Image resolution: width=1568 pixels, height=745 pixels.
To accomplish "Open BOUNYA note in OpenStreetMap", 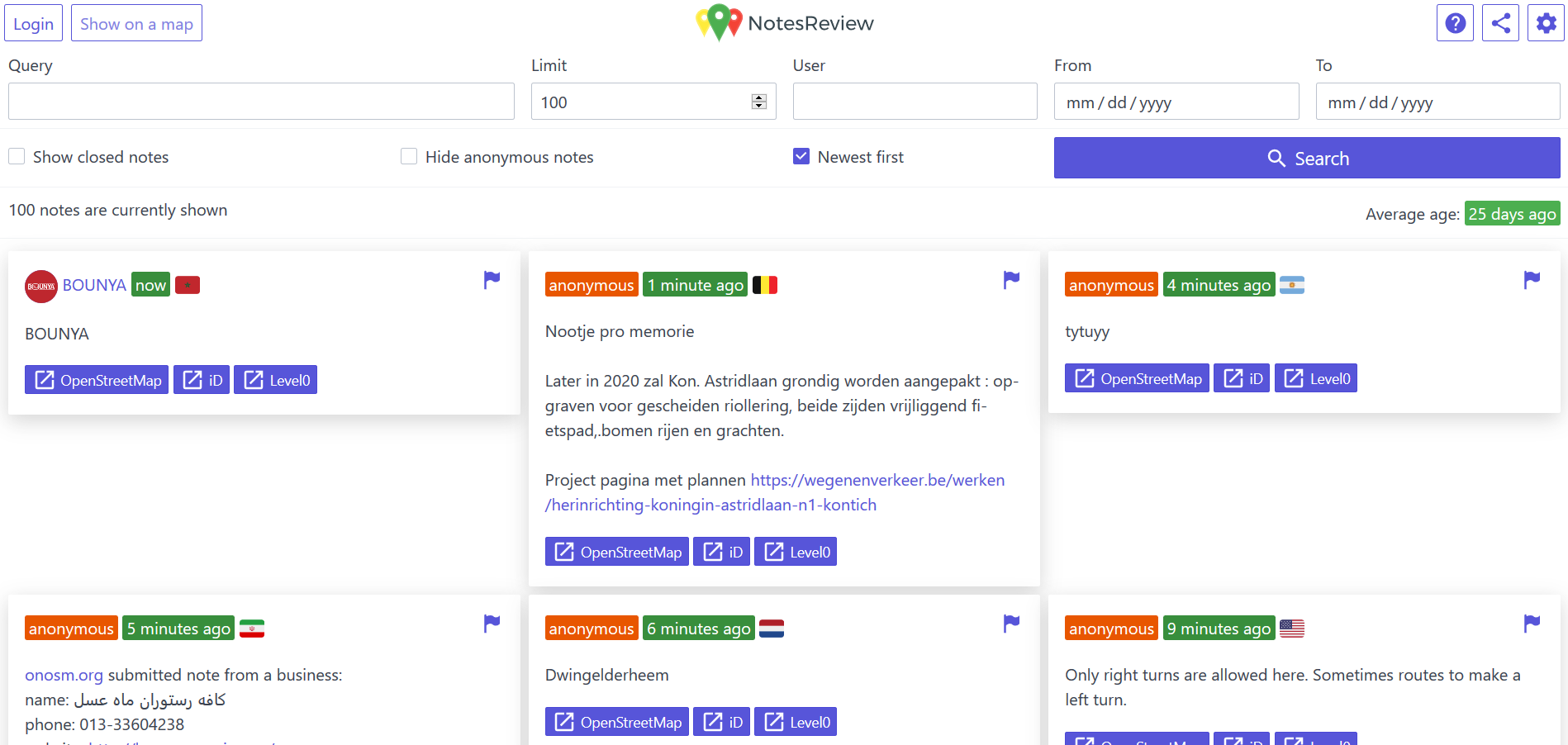I will pos(97,380).
